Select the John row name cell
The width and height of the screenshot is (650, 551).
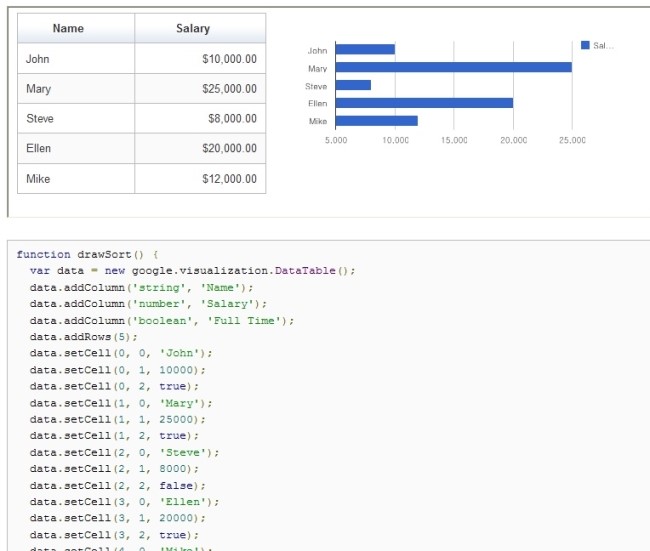pyautogui.click(x=76, y=59)
